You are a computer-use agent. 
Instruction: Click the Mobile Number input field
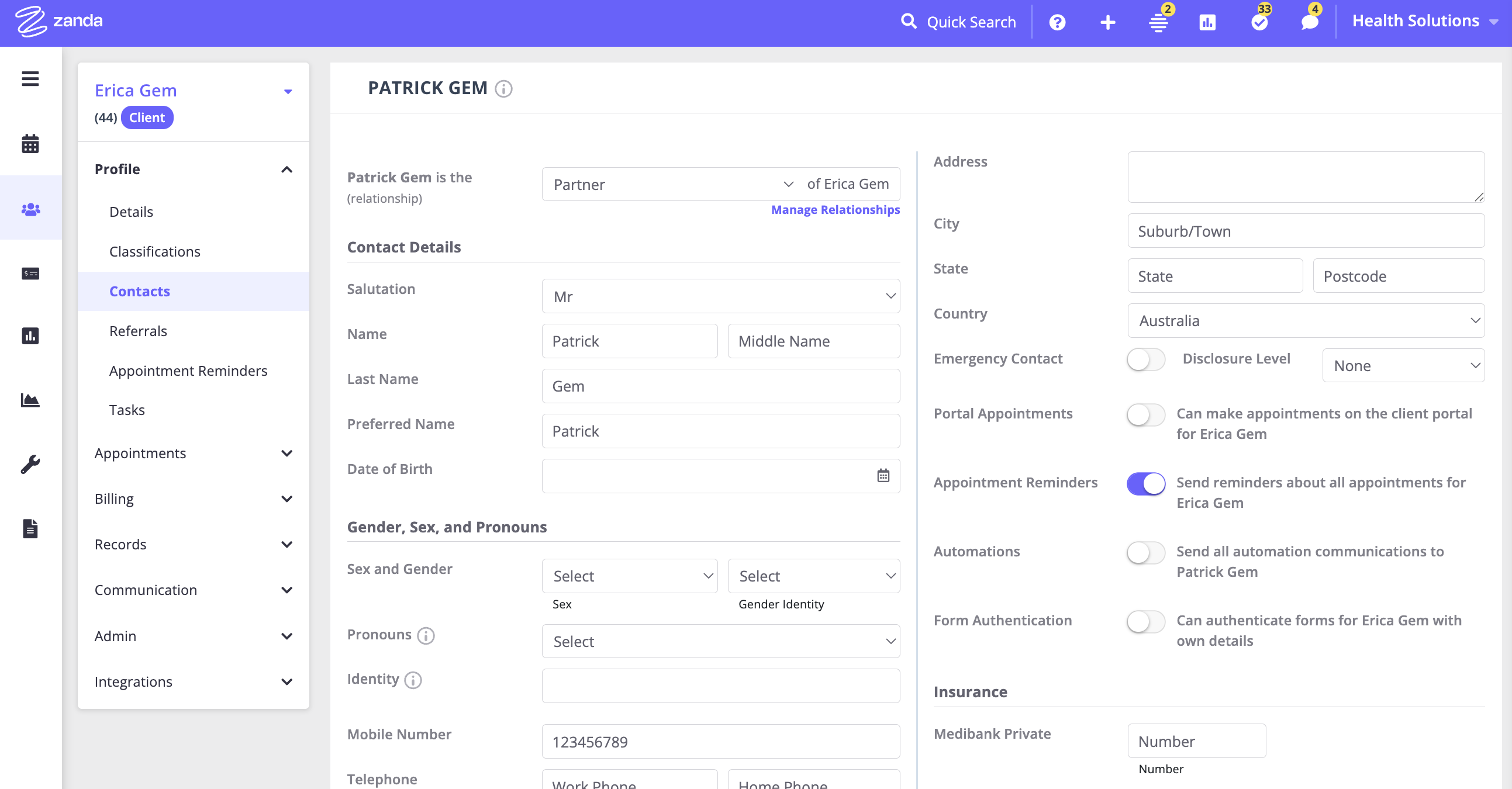pyautogui.click(x=720, y=742)
